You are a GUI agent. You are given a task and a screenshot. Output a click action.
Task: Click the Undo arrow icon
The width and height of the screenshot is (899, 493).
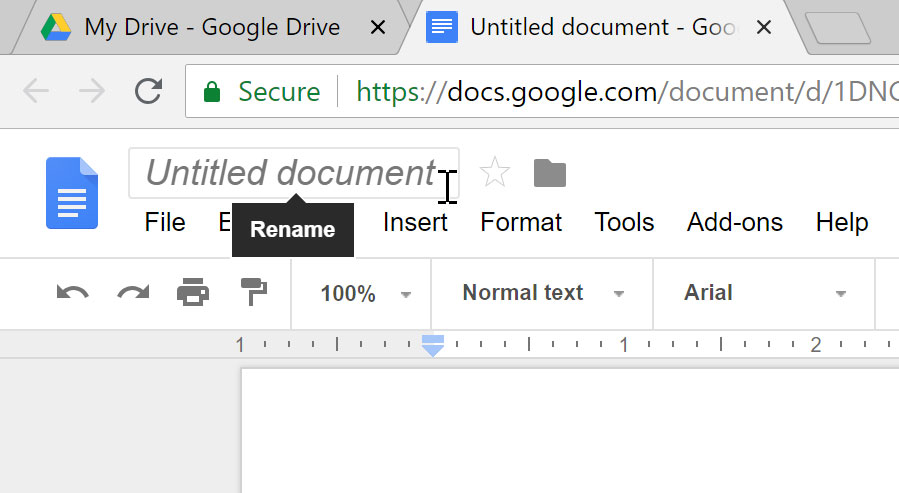(72, 293)
